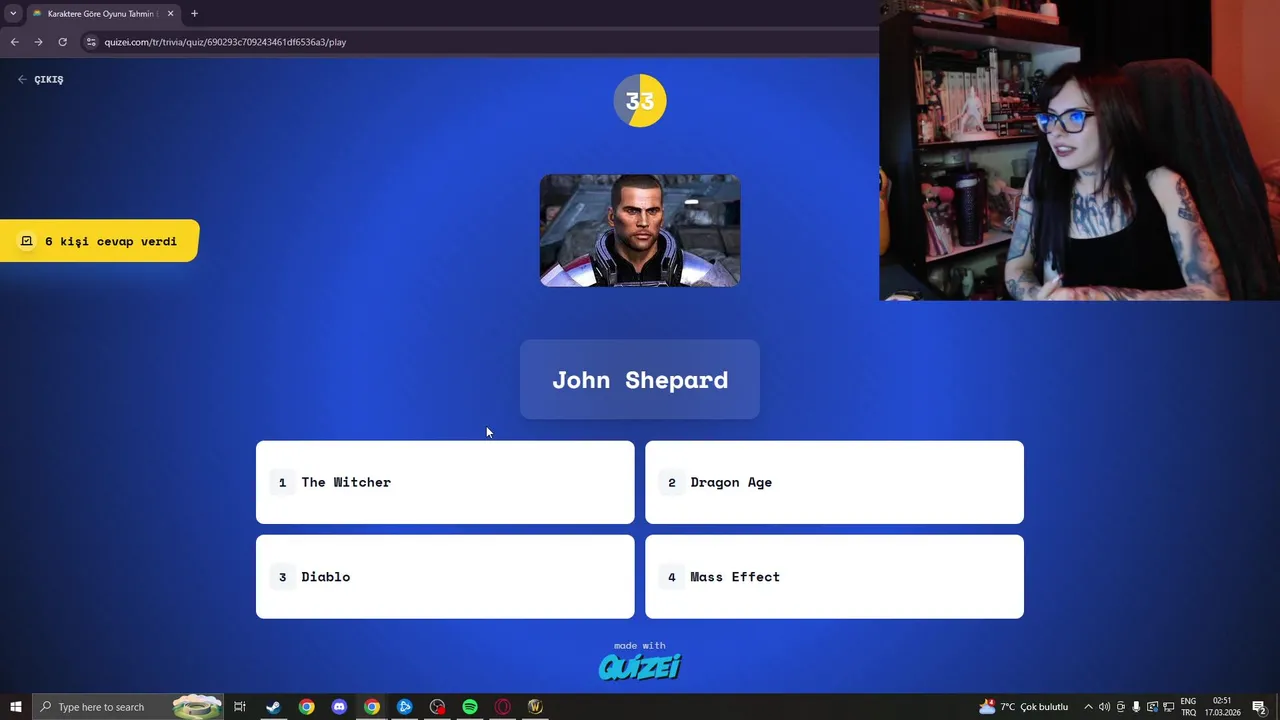
Task: Select the 'Karaktere Göre Oyunu Tahmin' tab
Action: coord(102,14)
